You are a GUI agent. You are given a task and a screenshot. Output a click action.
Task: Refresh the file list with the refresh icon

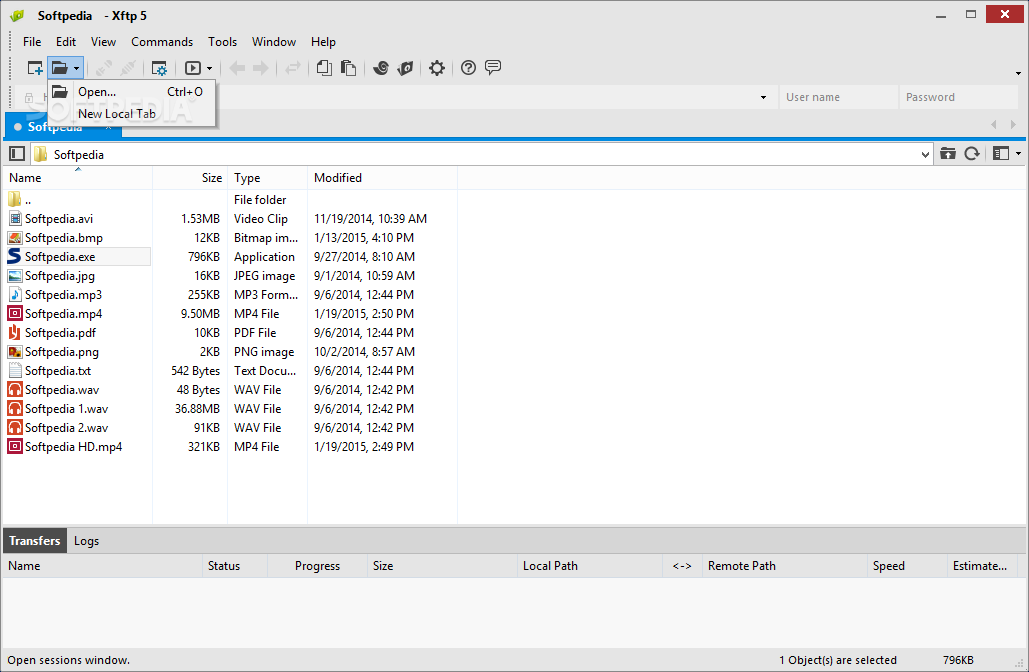[972, 154]
